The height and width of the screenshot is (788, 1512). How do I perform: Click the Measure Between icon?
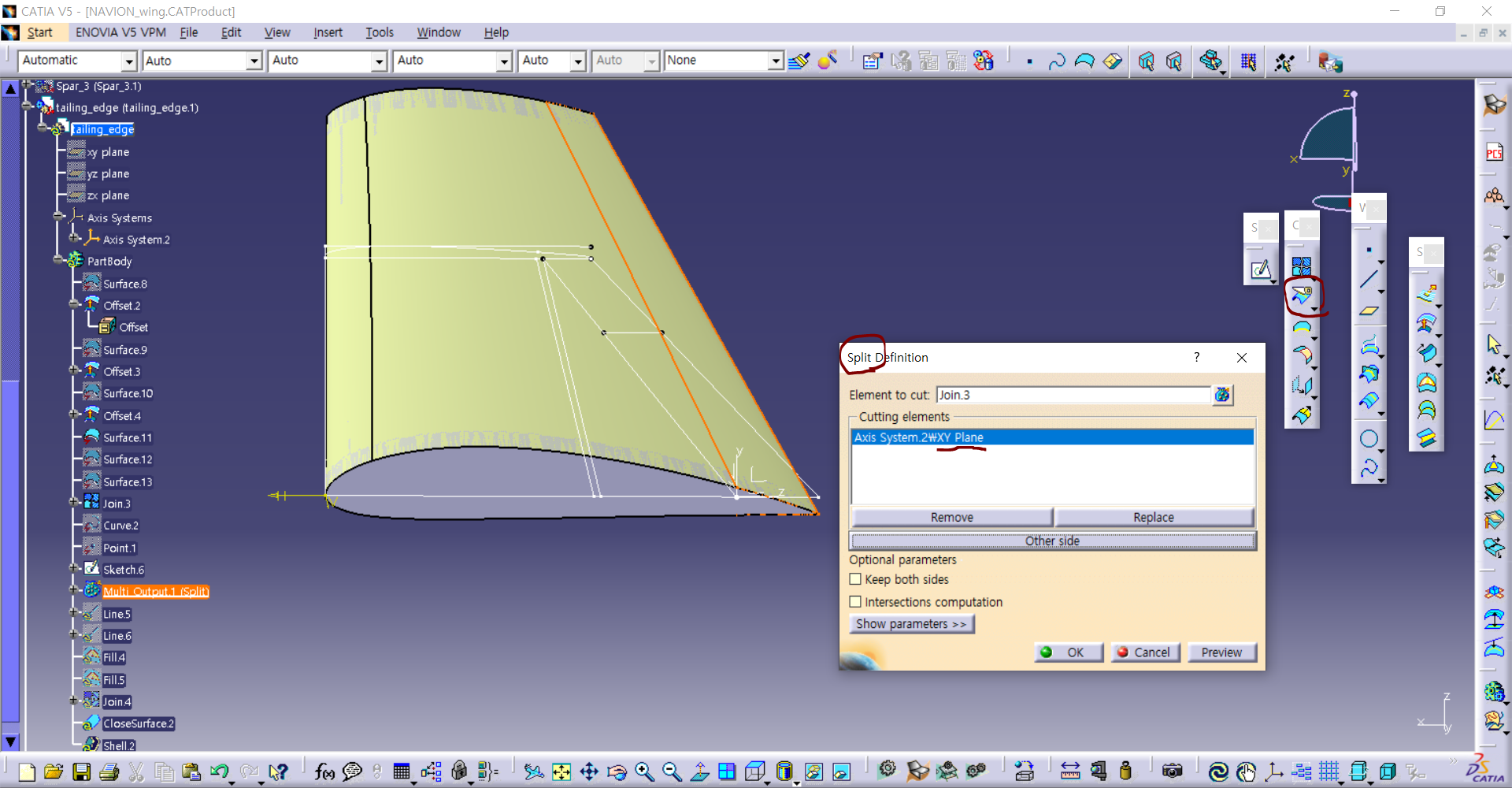coord(1069,771)
